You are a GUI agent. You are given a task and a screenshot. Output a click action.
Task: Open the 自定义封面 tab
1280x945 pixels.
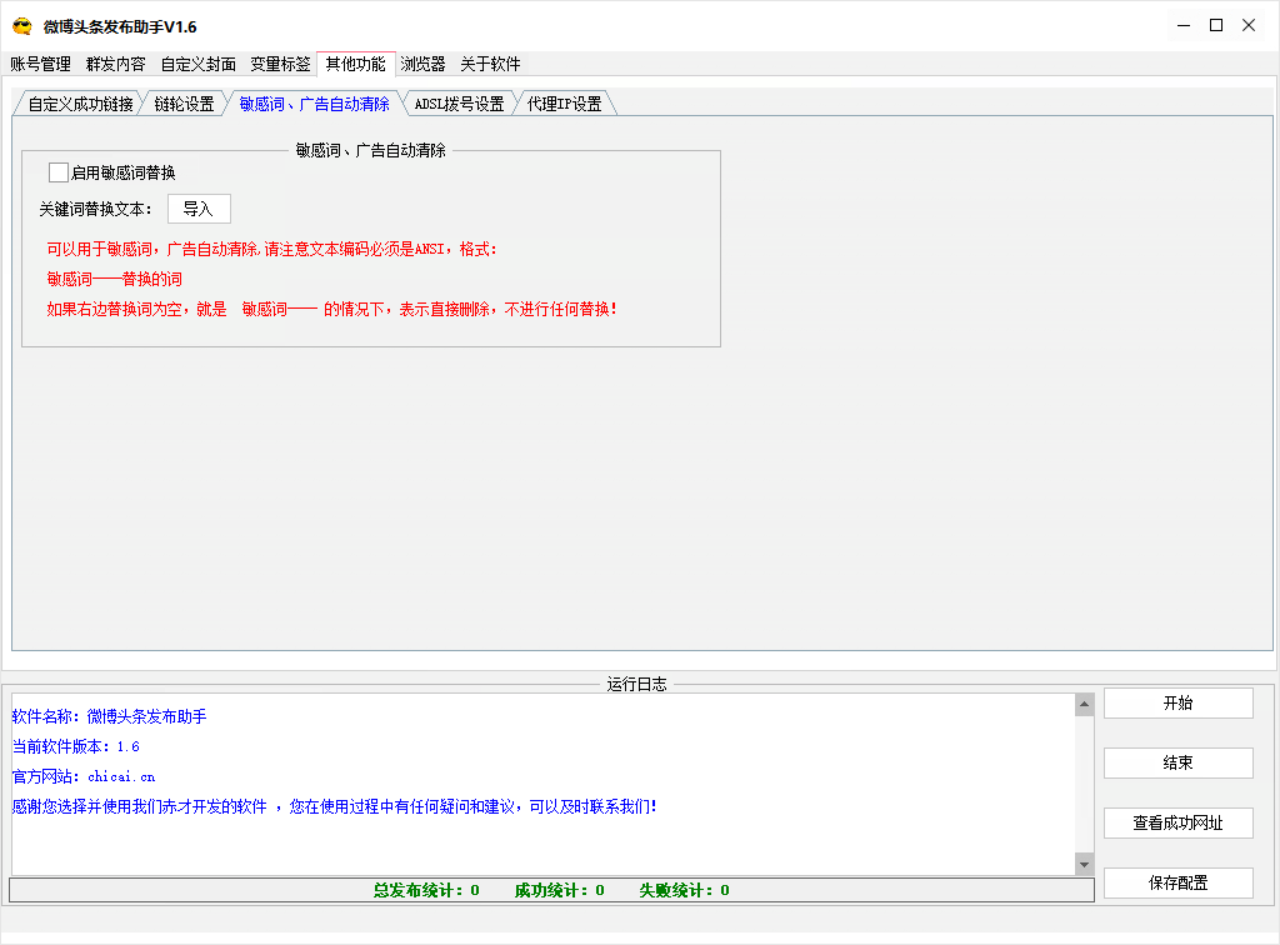[198, 64]
